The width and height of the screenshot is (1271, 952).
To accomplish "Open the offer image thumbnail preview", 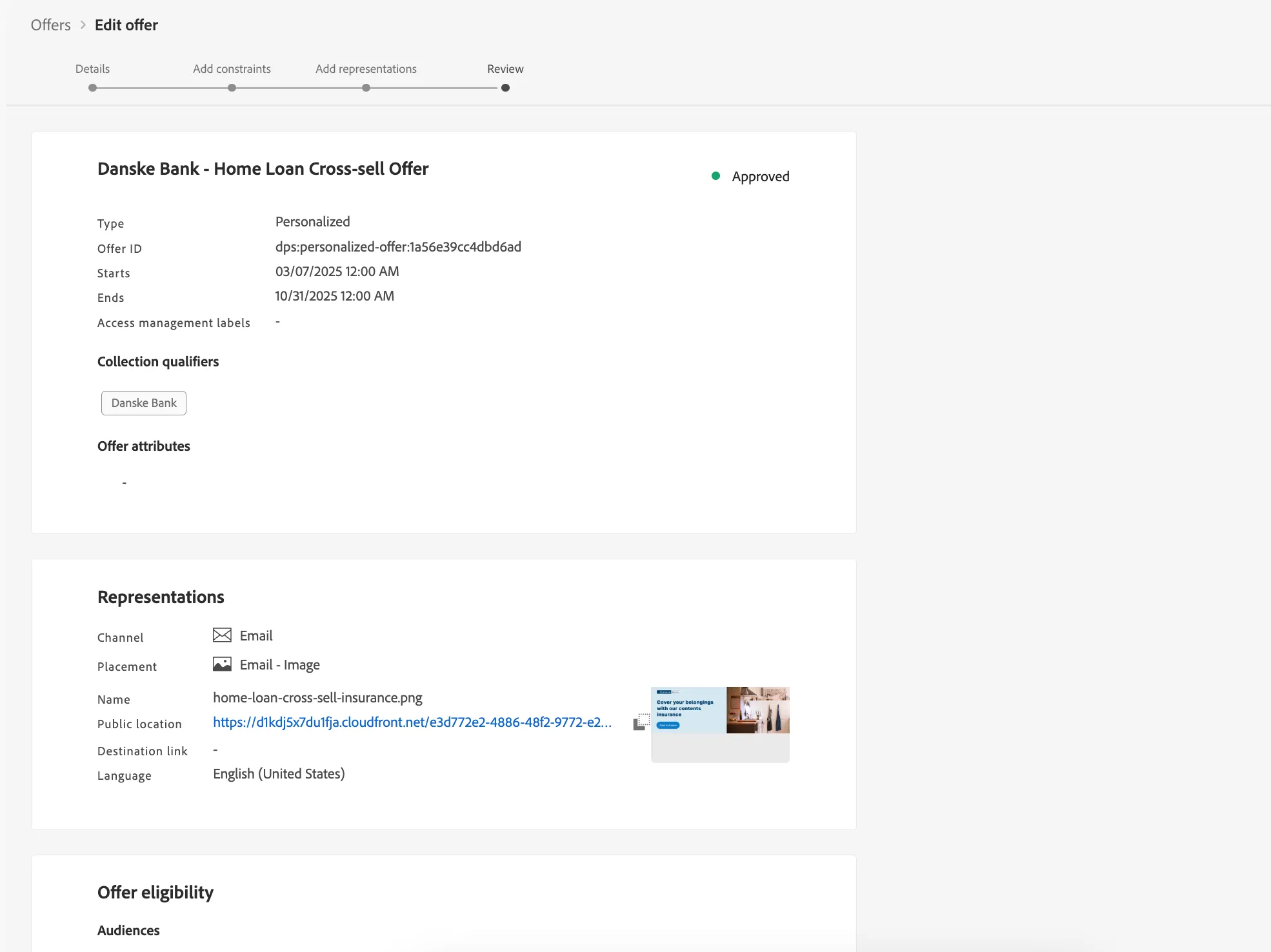I will (720, 724).
